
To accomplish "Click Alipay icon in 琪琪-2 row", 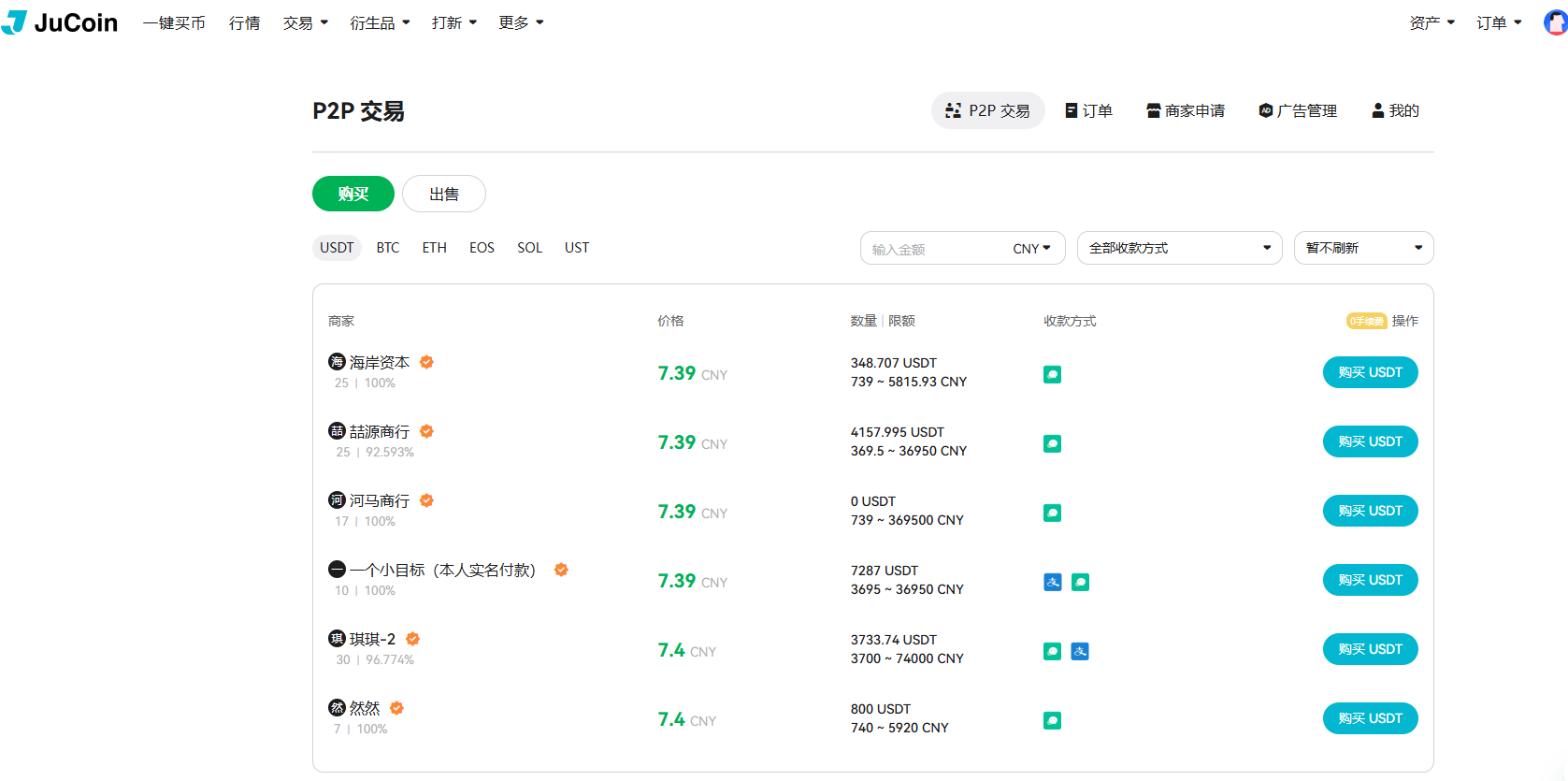I will pos(1080,651).
